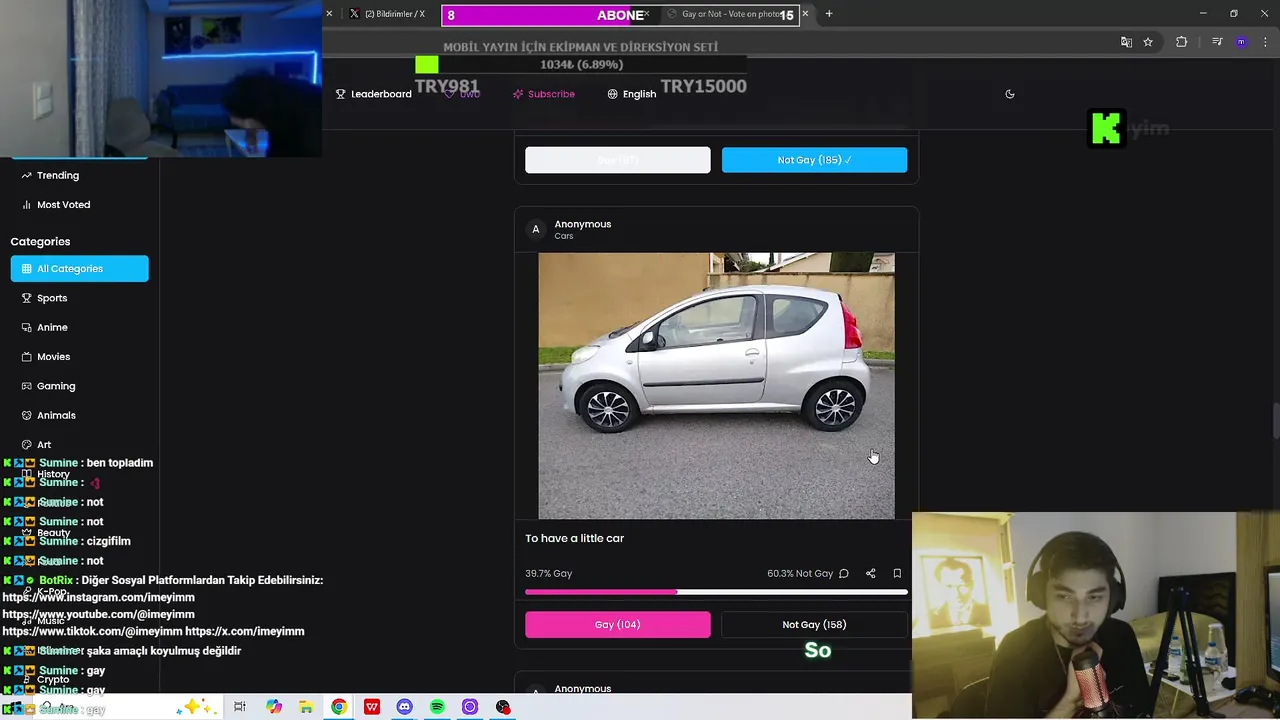Open Discord from the taskbar
Viewport: 1280px width, 720px height.
(404, 707)
